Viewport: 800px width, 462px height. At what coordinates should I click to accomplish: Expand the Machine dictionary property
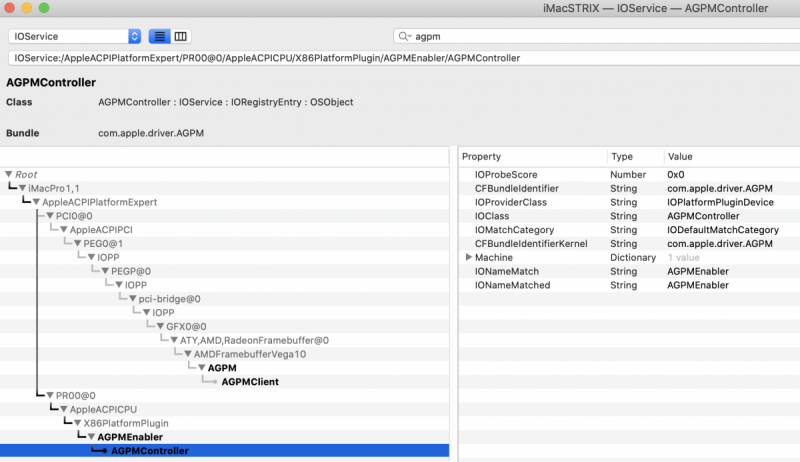[468, 257]
